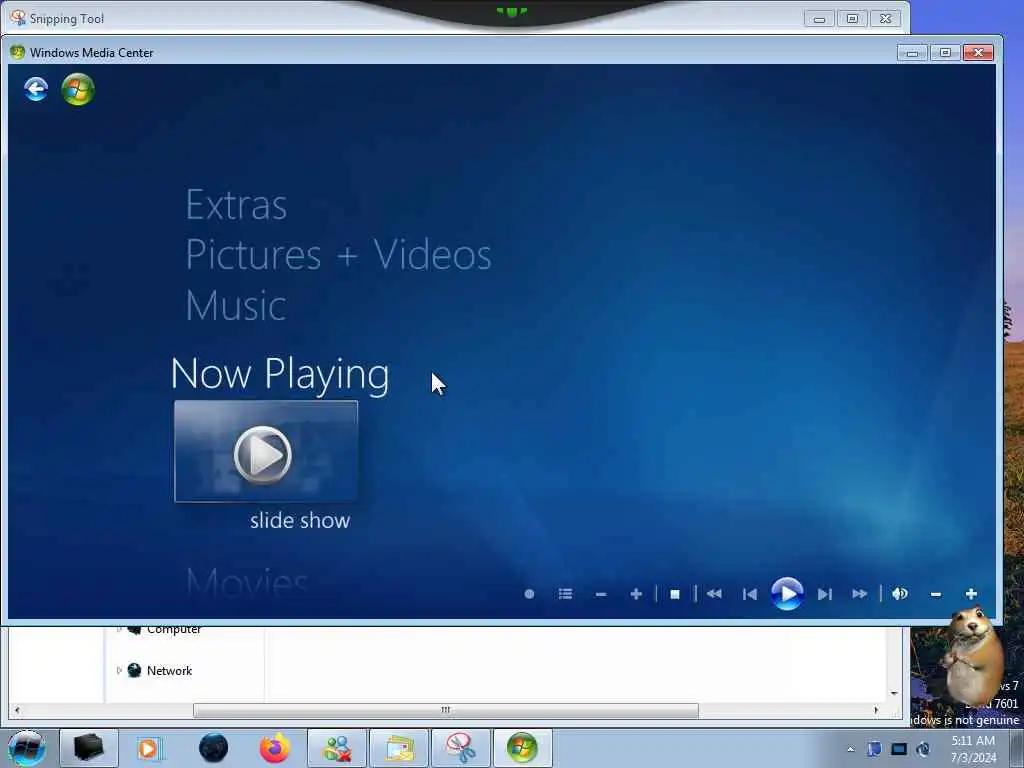Open the Action Center flag tray icon
Viewport: 1024px width, 768px height.
(x=874, y=749)
